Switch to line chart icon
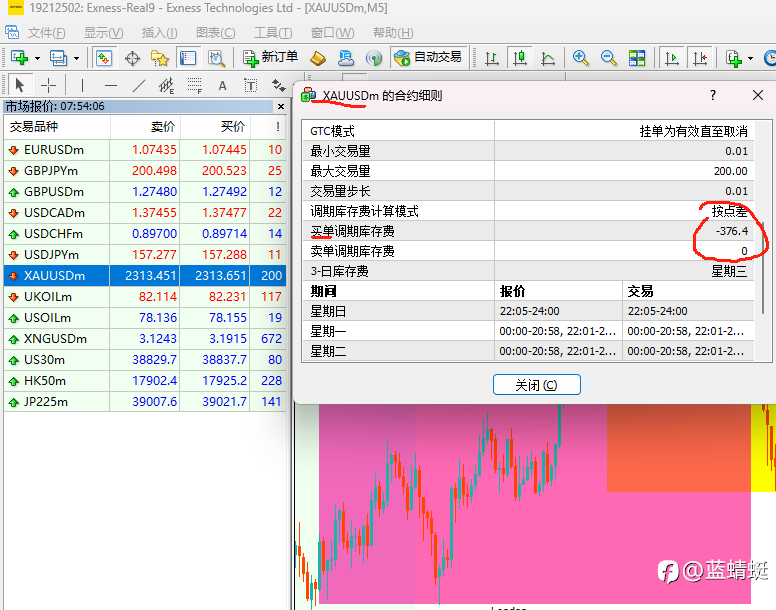Image resolution: width=776 pixels, height=610 pixels. click(548, 58)
